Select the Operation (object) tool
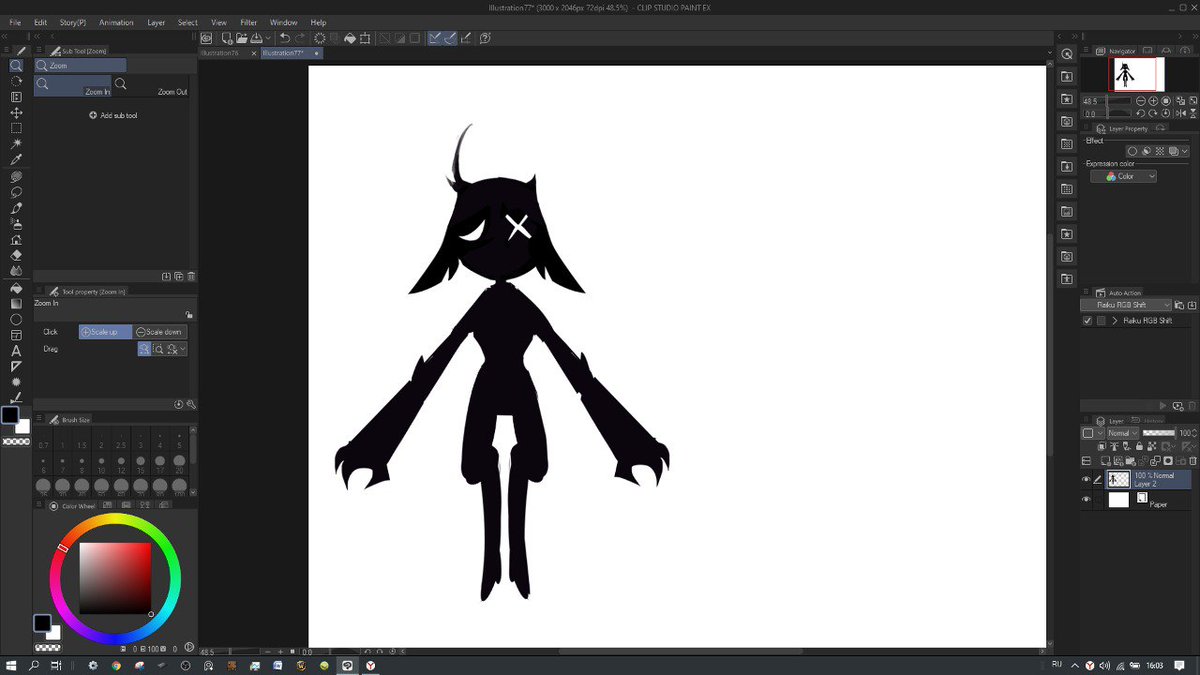This screenshot has width=1200, height=675. pyautogui.click(x=16, y=97)
